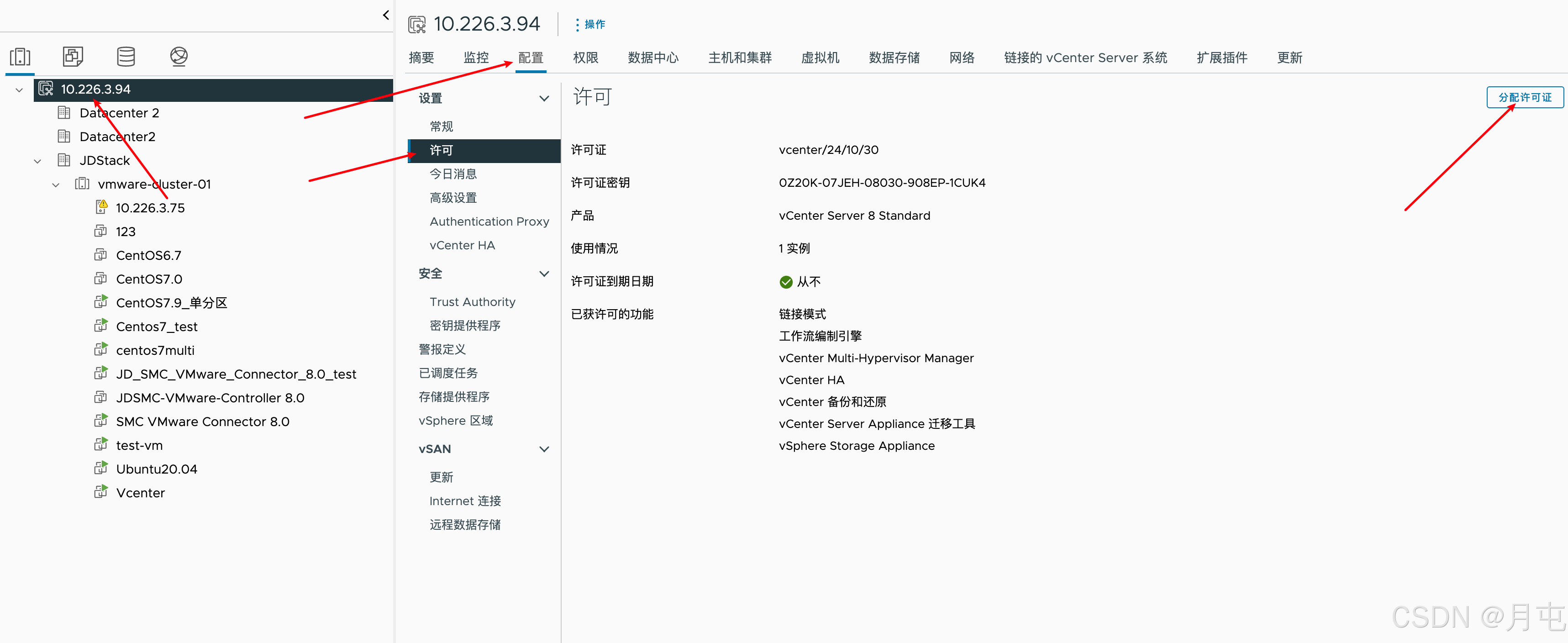Open the Networking inventory view icon
This screenshot has height=643, width=1568.
tap(179, 57)
